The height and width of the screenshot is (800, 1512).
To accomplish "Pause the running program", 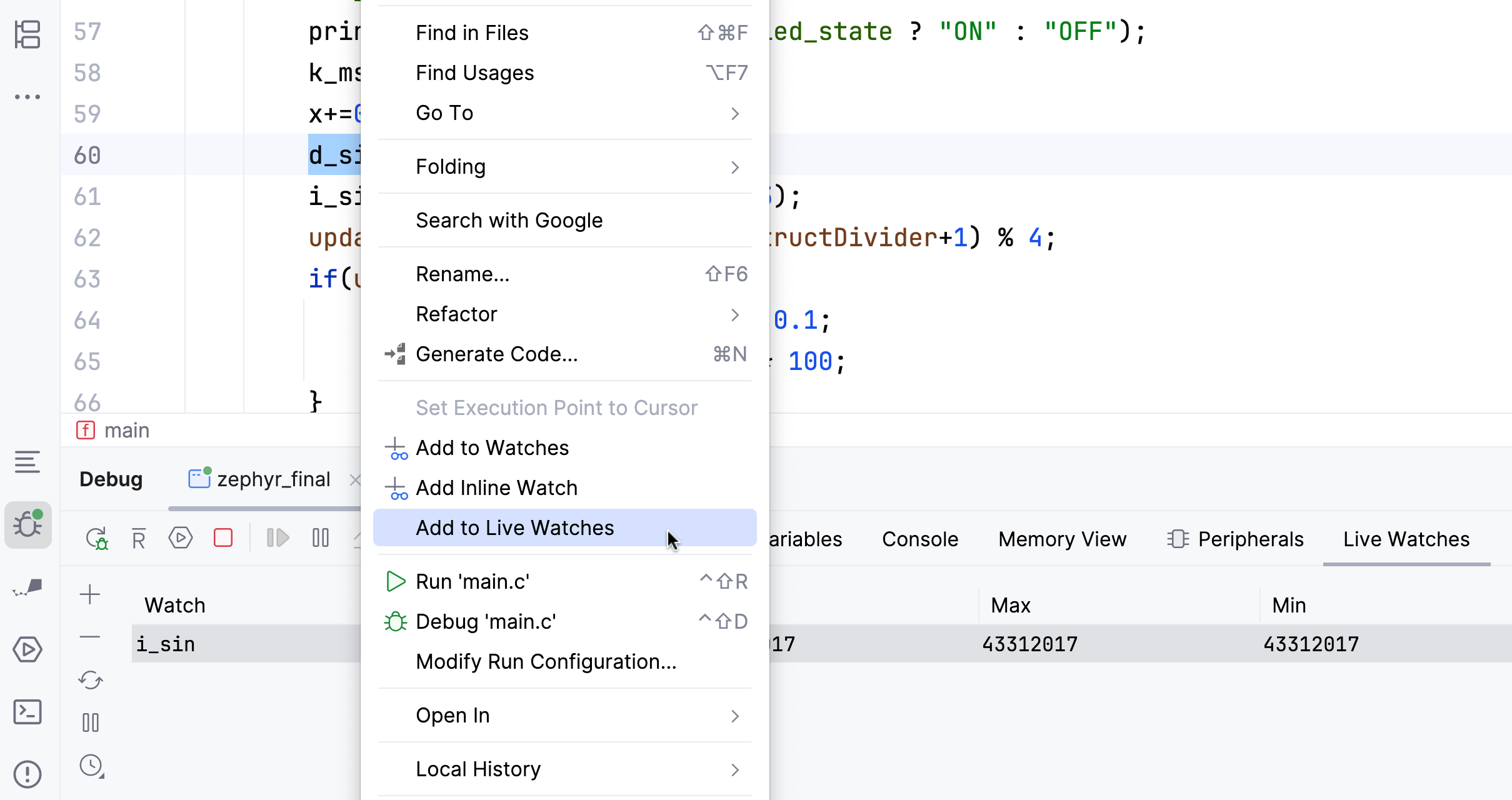I will (x=319, y=537).
